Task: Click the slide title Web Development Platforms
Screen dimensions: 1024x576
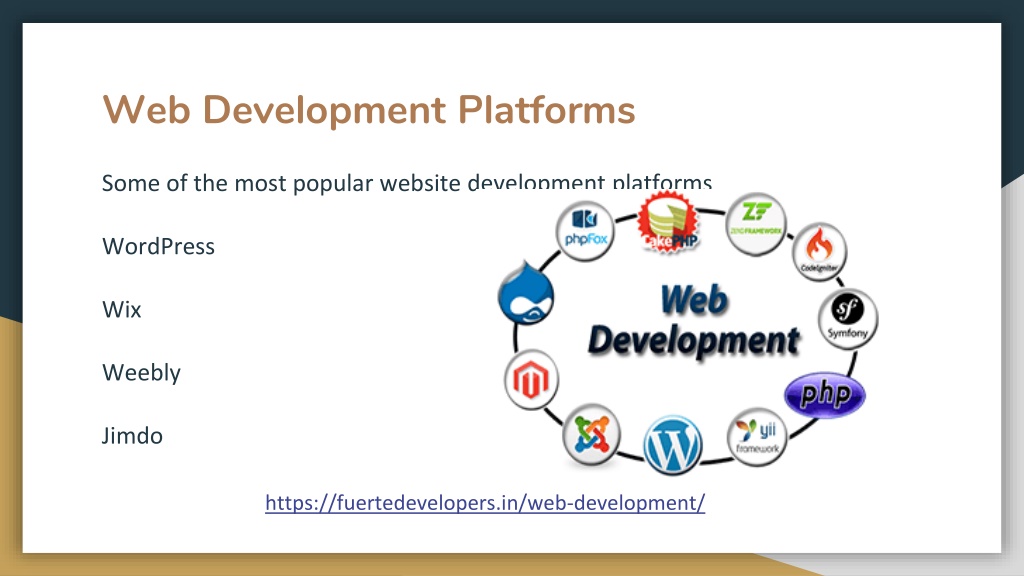Action: point(369,109)
